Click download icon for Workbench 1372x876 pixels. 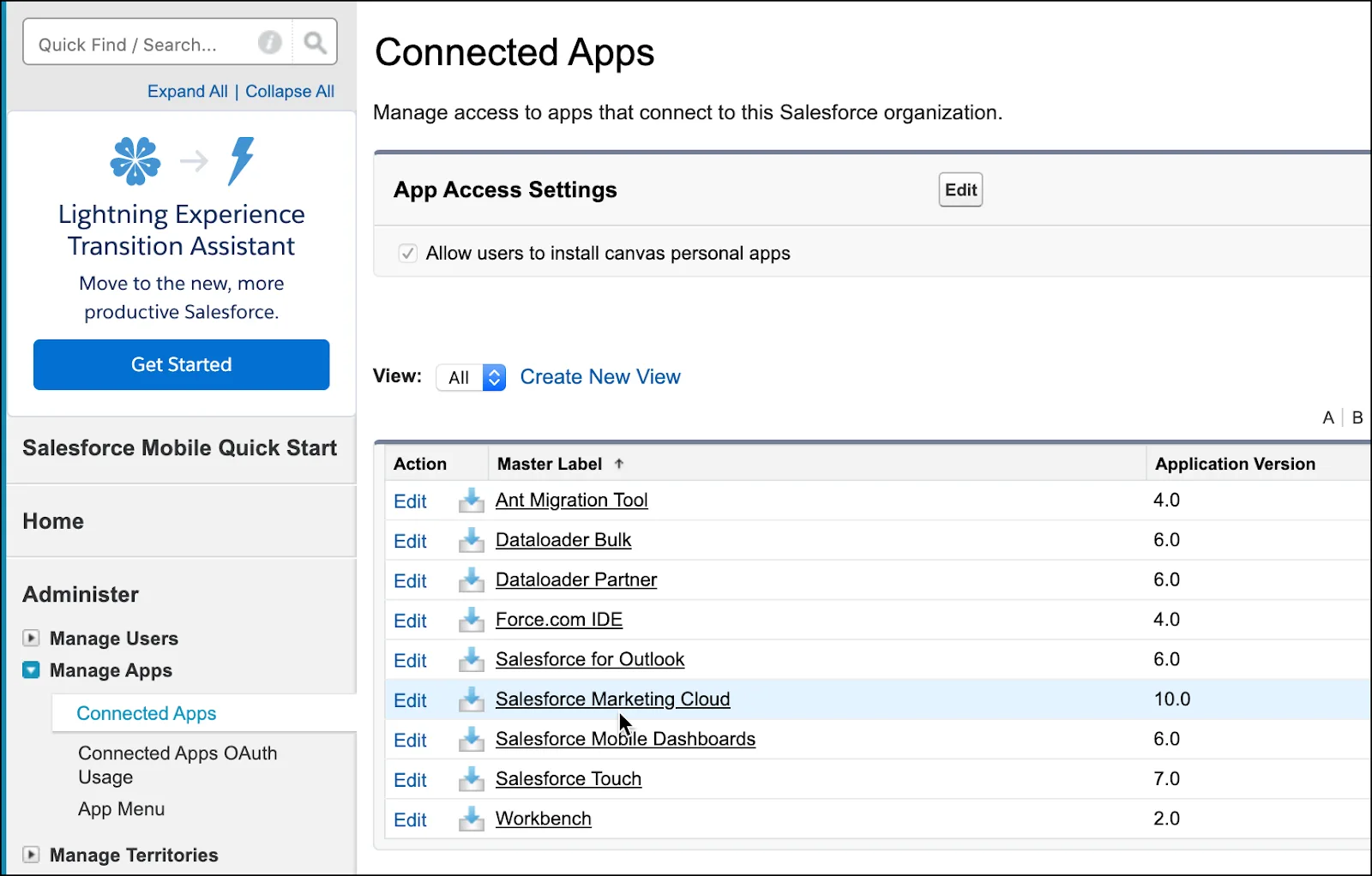(471, 819)
